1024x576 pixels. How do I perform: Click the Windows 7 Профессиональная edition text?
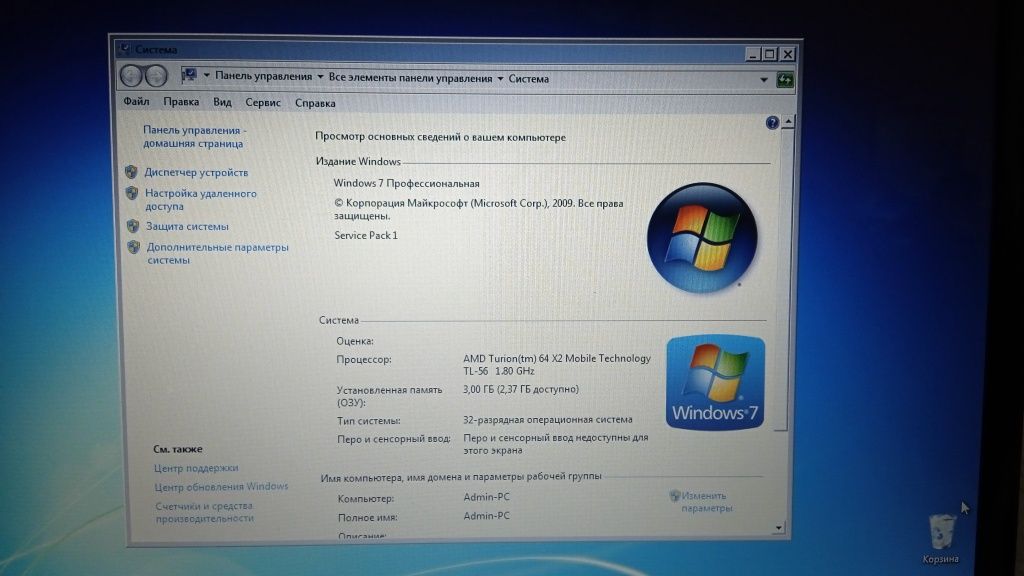click(406, 184)
